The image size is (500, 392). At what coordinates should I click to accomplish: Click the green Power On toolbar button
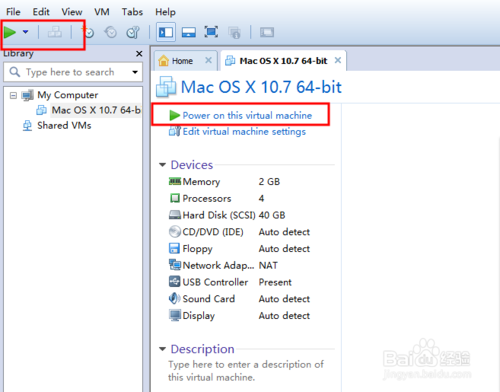pyautogui.click(x=10, y=32)
